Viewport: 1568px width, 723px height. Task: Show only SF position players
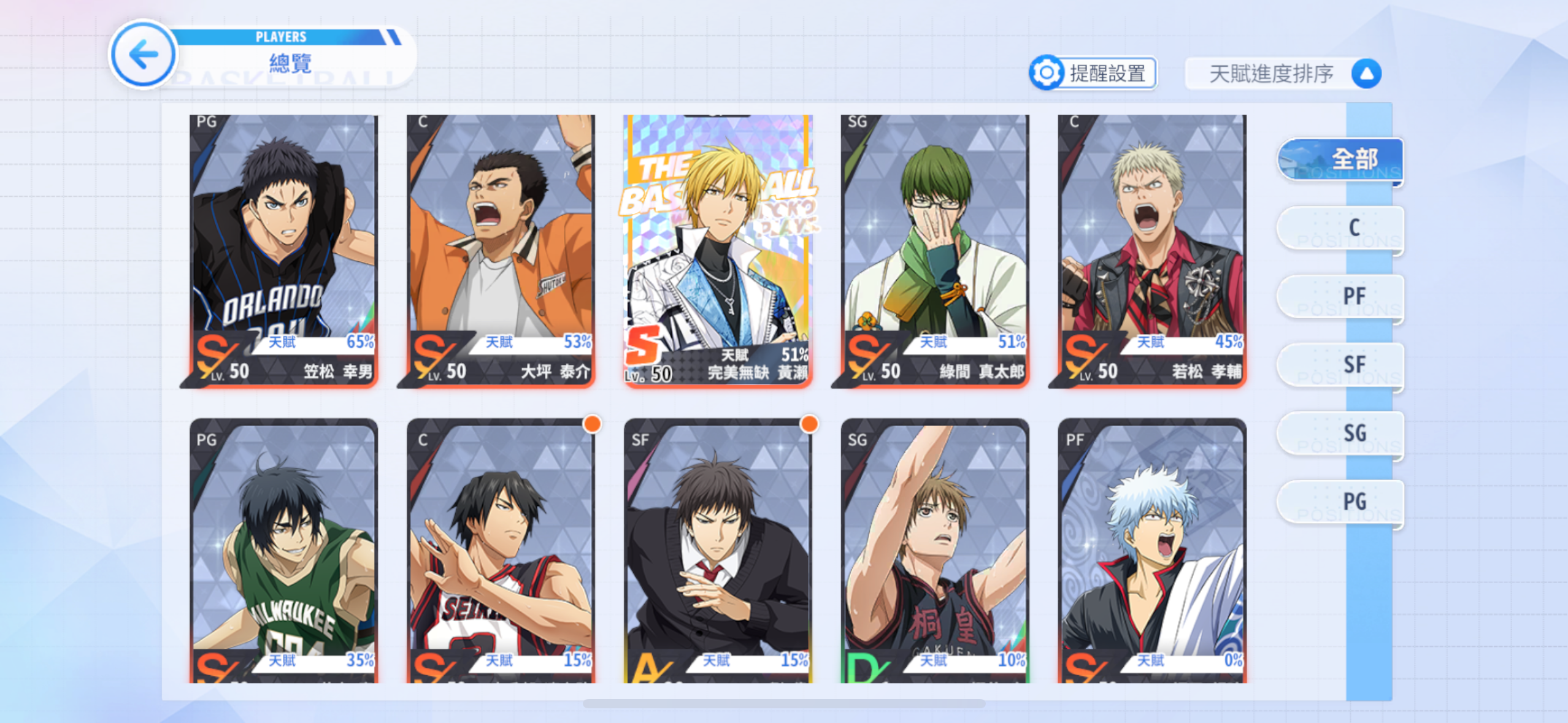(x=1340, y=365)
